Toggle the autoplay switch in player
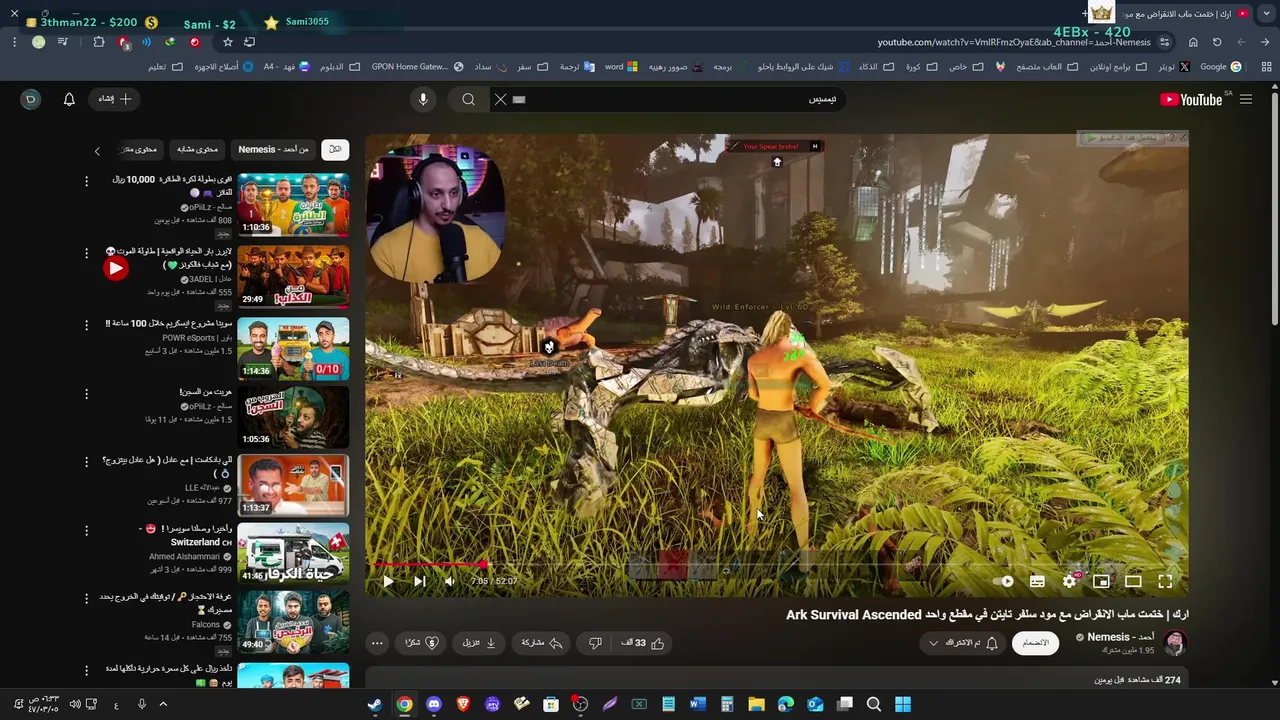This screenshot has width=1280, height=720. coord(1005,581)
